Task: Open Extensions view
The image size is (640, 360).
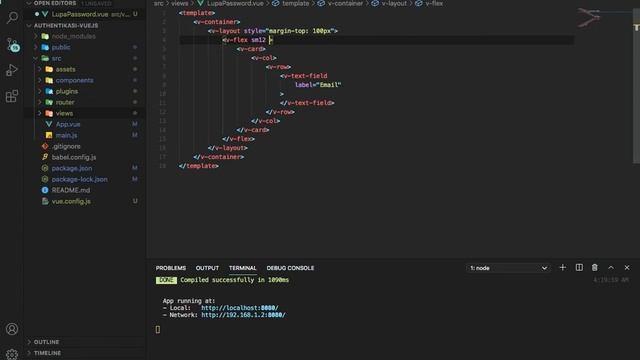Action: [12, 96]
